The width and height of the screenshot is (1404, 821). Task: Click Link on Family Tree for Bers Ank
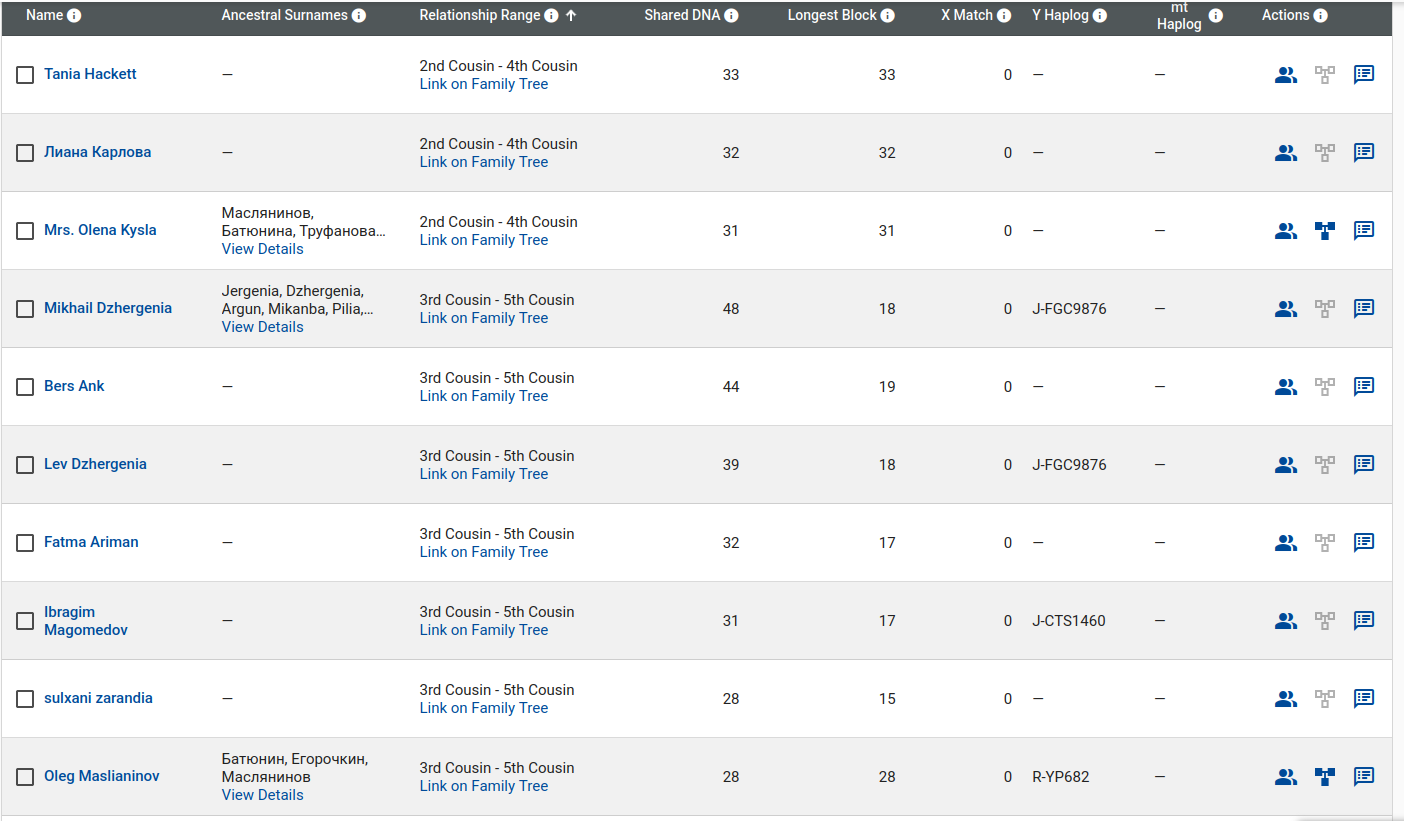point(484,396)
